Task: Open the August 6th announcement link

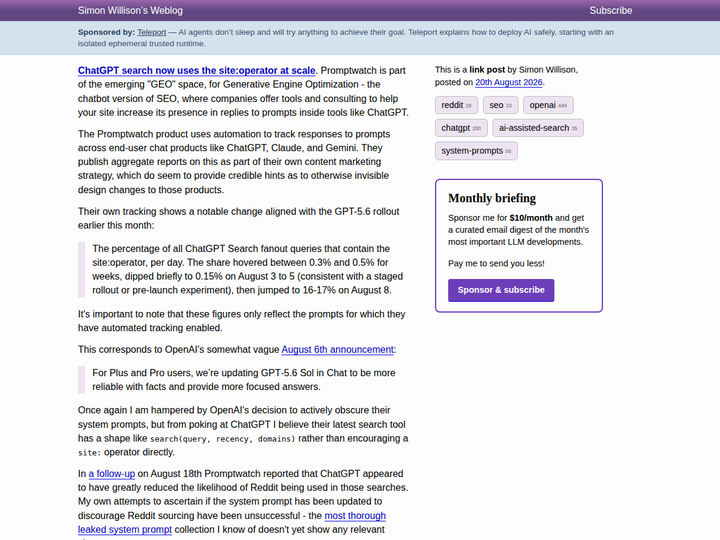Action: tap(338, 349)
